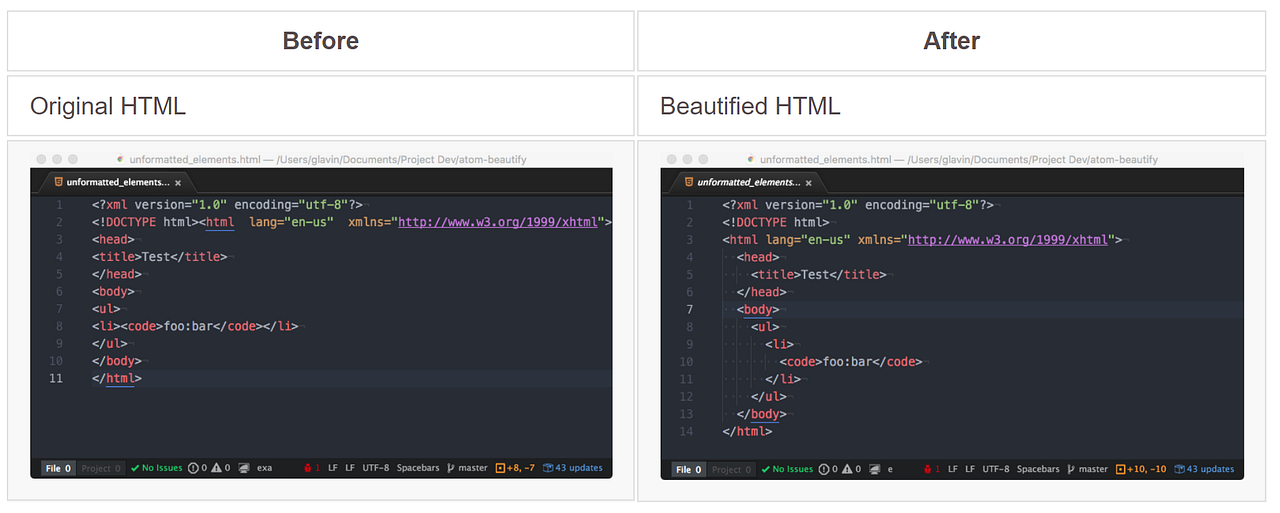Open Spacebars grammar selector in After window

pos(1039,469)
